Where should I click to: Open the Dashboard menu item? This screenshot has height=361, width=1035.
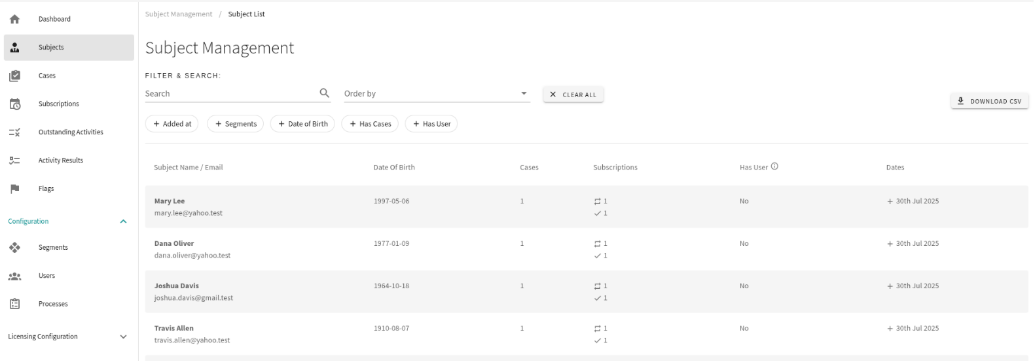(x=69, y=19)
